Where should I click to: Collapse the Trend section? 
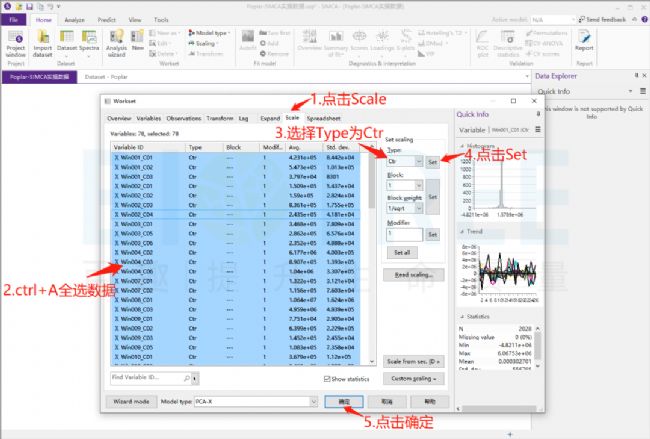click(x=462, y=231)
